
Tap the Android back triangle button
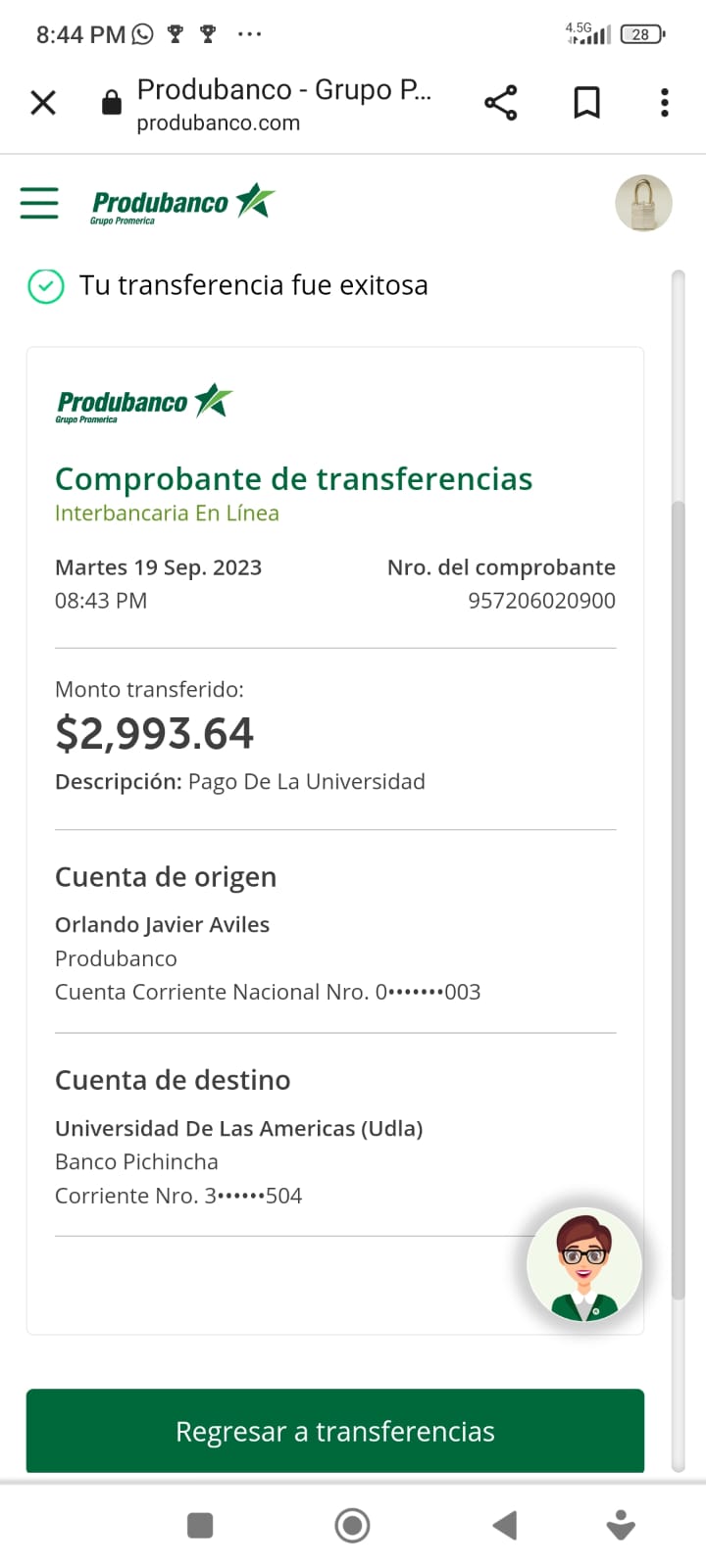click(505, 1525)
